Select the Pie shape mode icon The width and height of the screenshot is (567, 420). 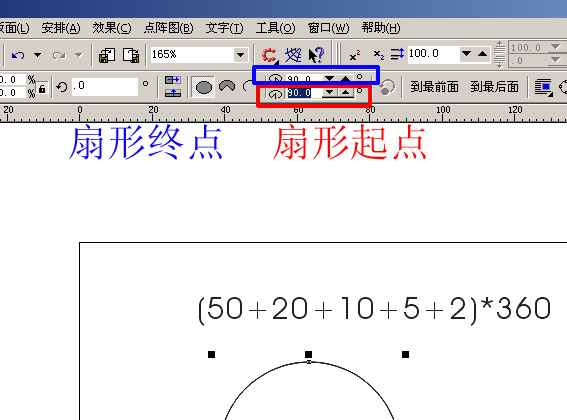(227, 86)
